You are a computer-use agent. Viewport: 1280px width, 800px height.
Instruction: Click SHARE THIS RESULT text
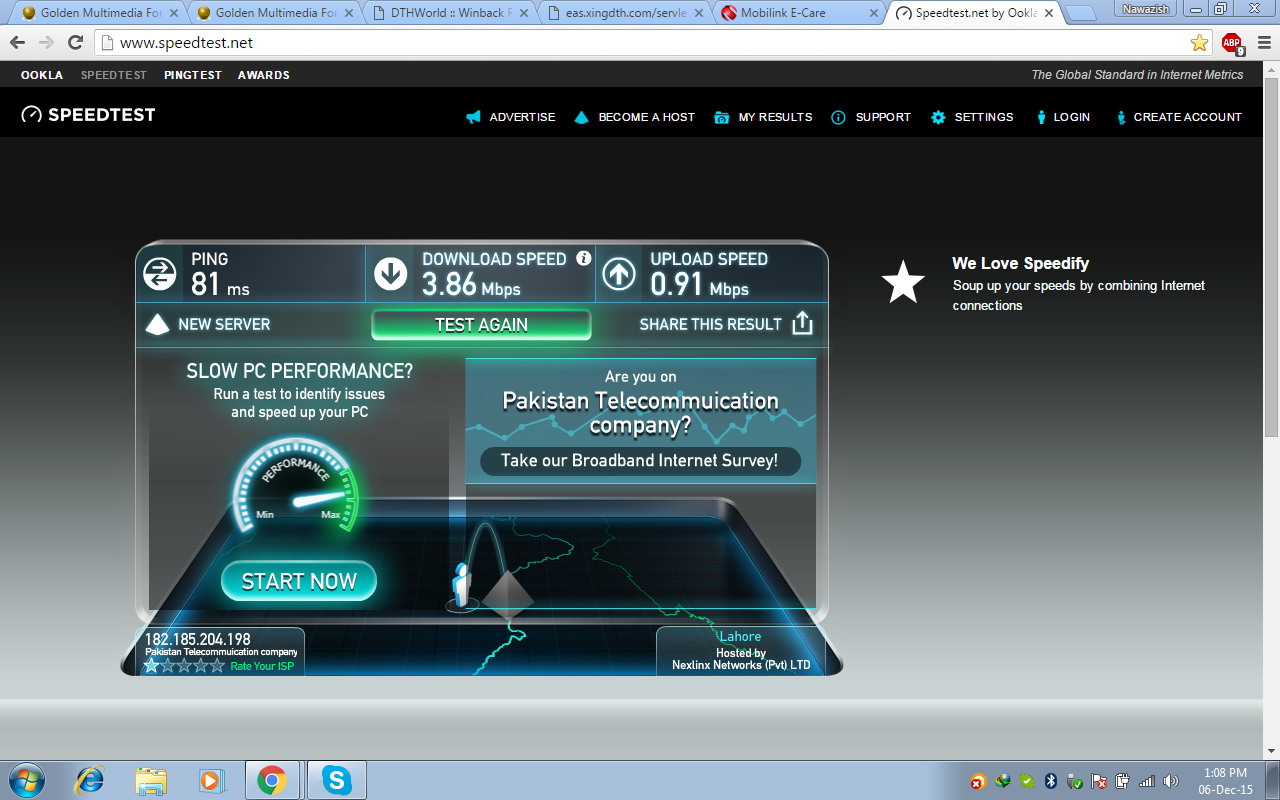coord(710,324)
